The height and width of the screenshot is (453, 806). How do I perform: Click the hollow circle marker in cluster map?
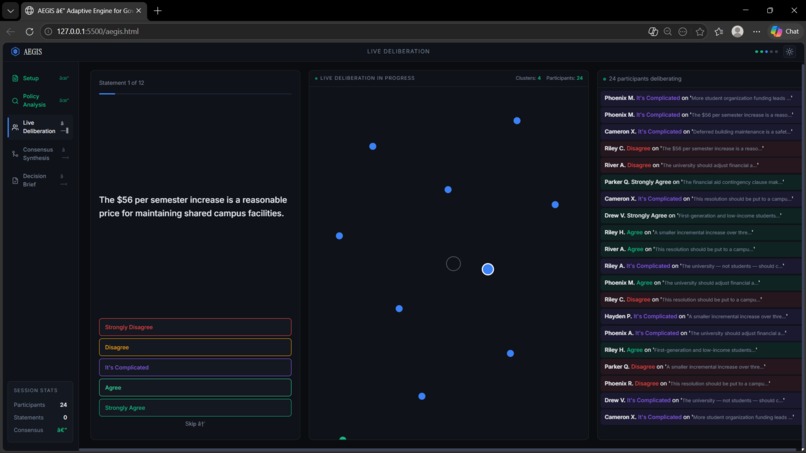[453, 264]
